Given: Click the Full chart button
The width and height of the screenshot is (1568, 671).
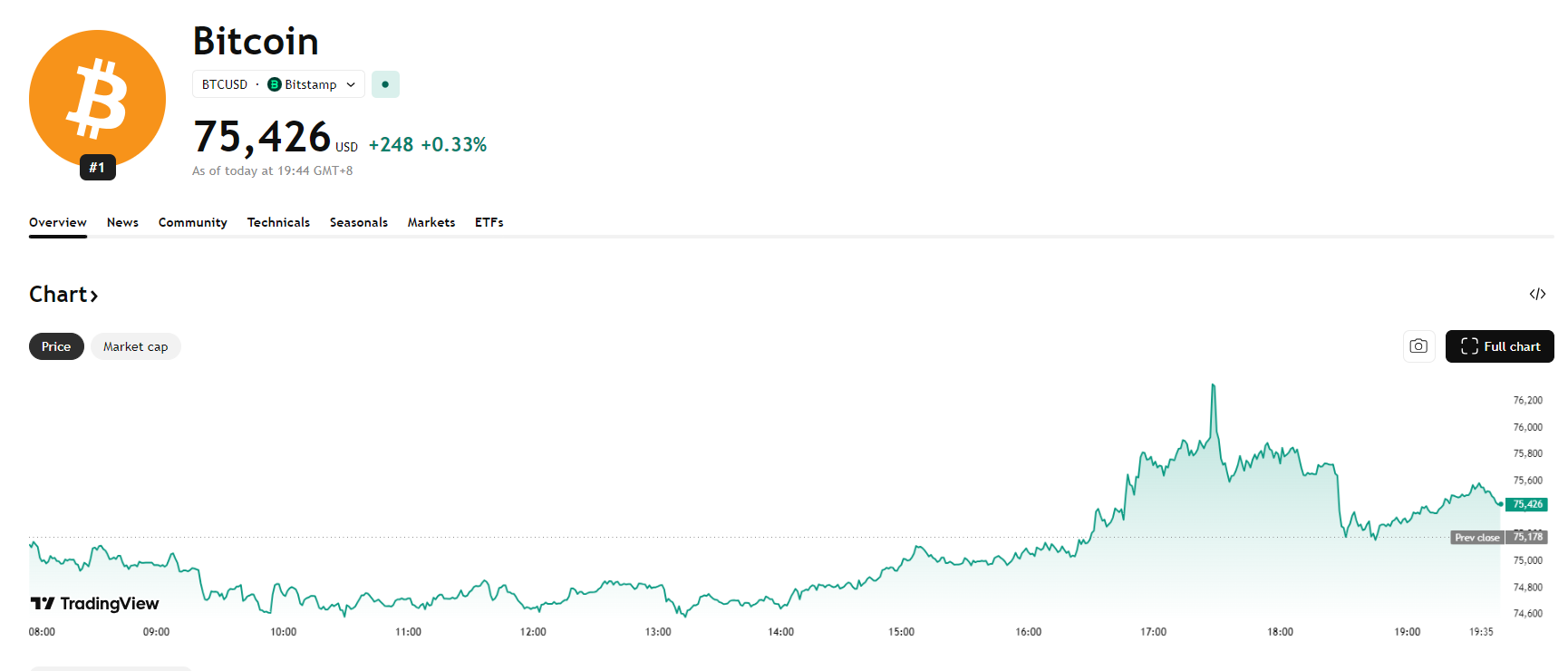Looking at the screenshot, I should tap(1499, 345).
